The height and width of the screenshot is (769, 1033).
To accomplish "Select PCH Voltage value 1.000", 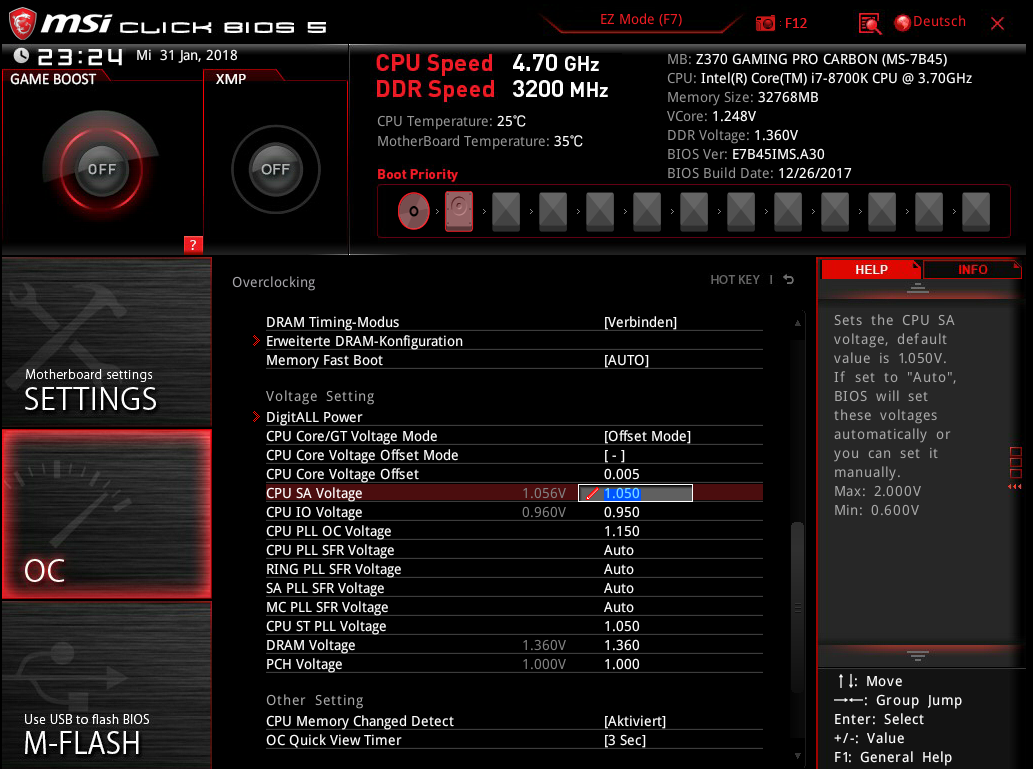I will click(621, 665).
